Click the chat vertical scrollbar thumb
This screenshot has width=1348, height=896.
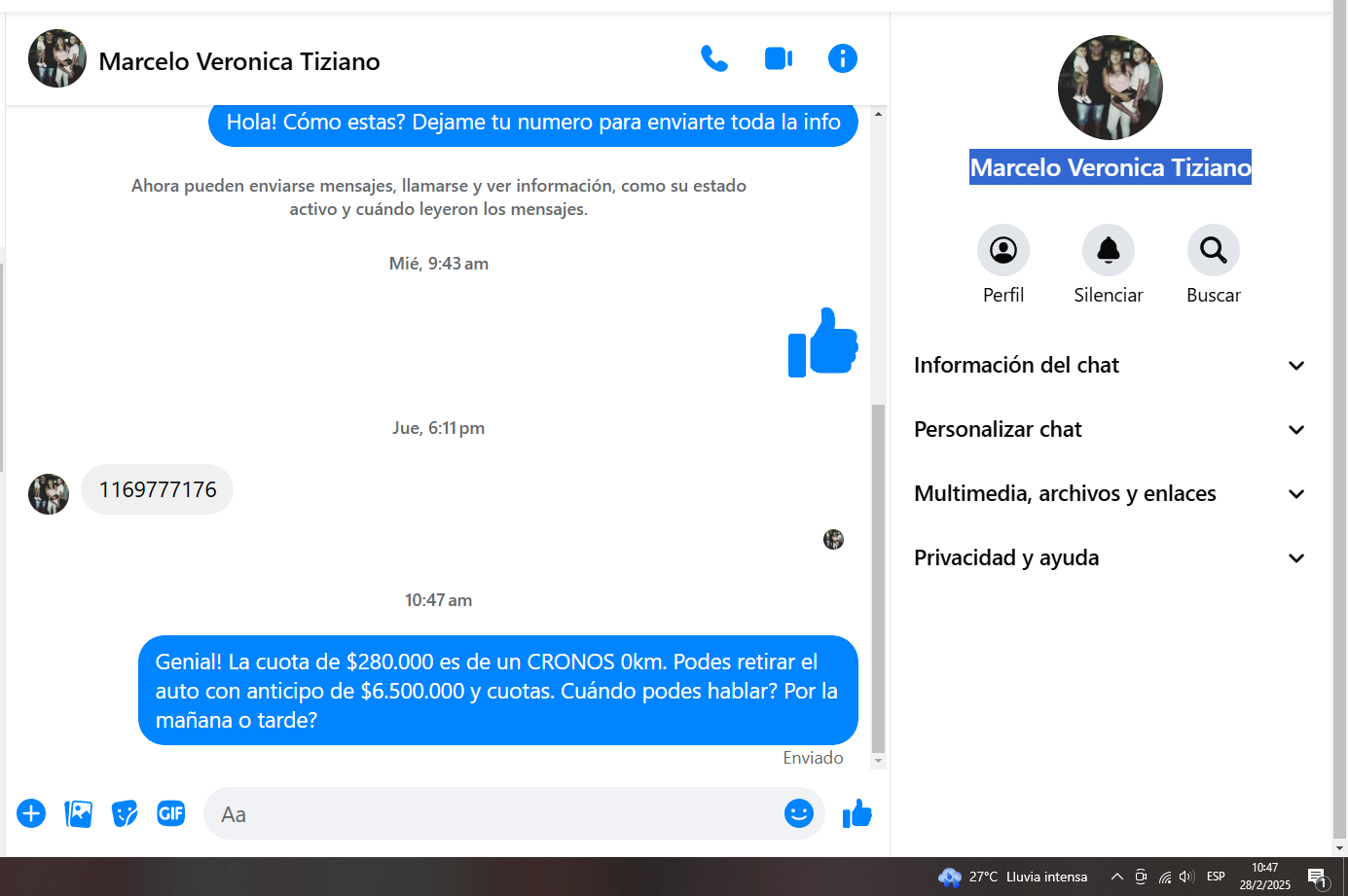pyautogui.click(x=878, y=579)
